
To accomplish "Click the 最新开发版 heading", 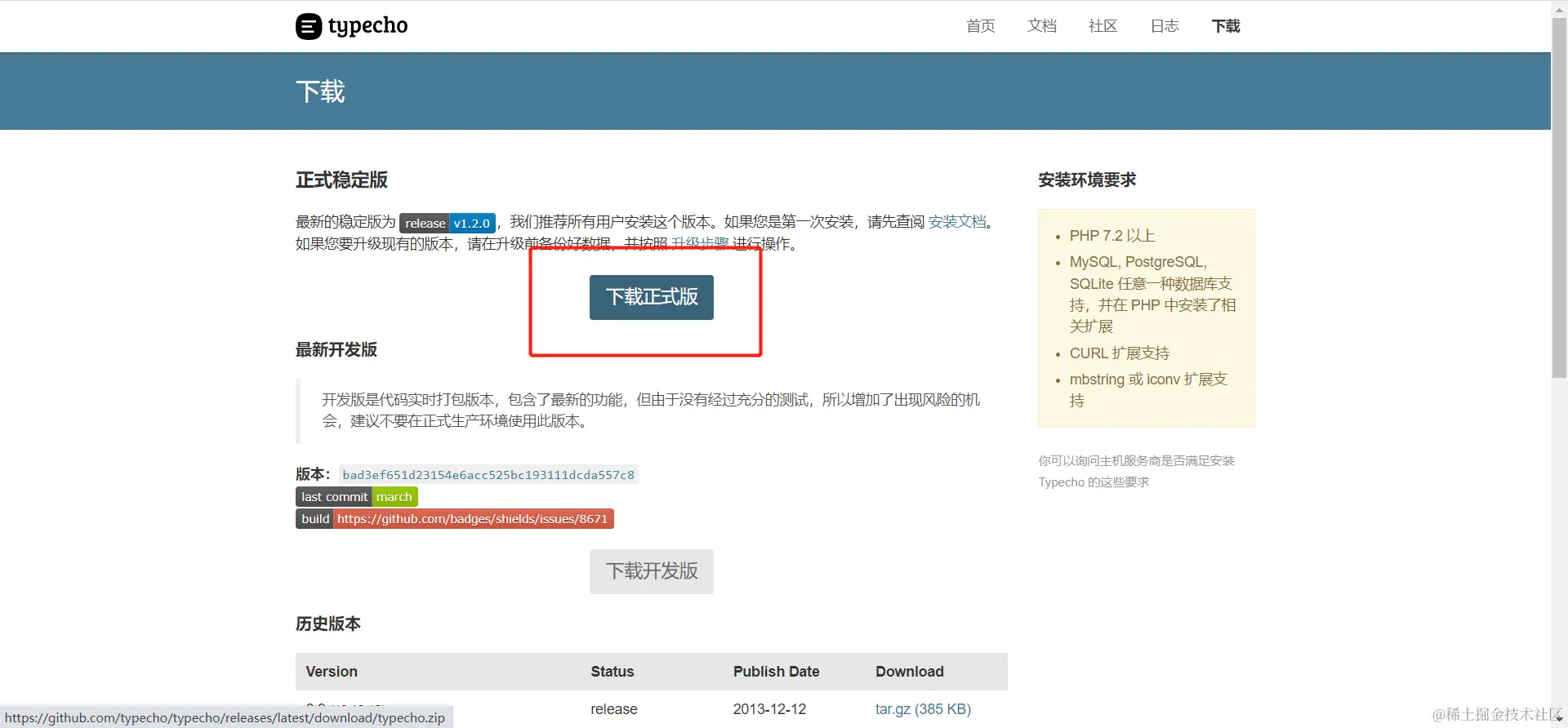I will (336, 349).
